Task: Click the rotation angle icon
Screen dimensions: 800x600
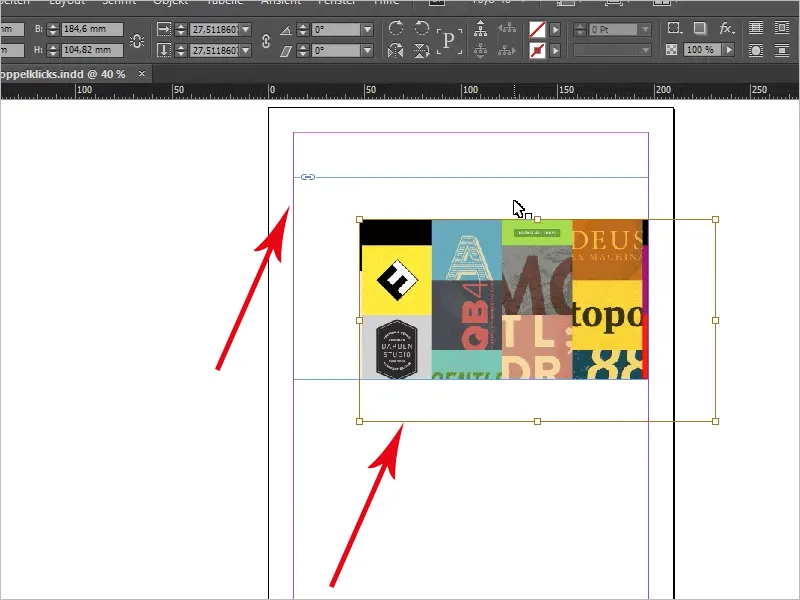Action: click(286, 31)
